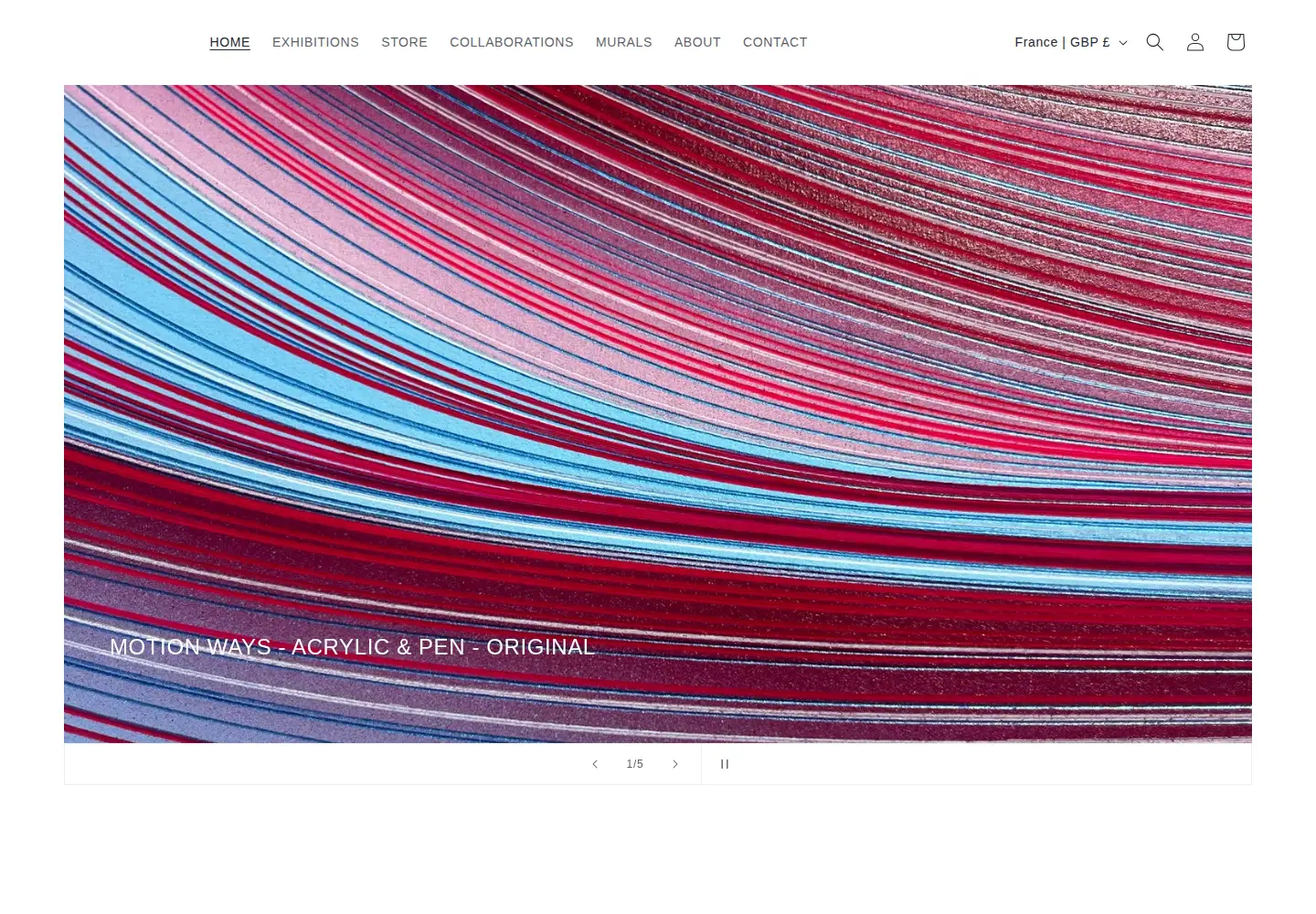Open ABOUT page link
The width and height of the screenshot is (1316, 914).
697,42
